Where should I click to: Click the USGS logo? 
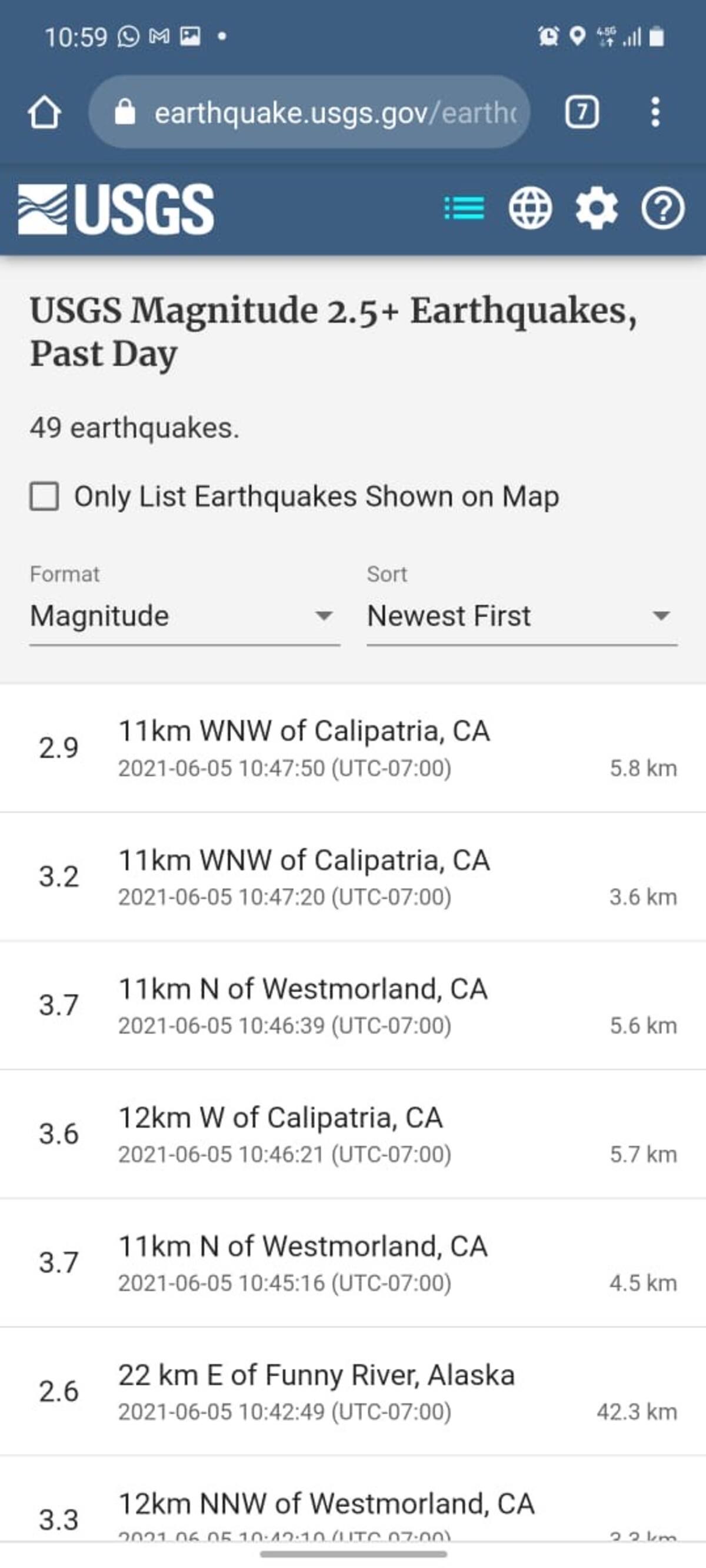coord(116,209)
